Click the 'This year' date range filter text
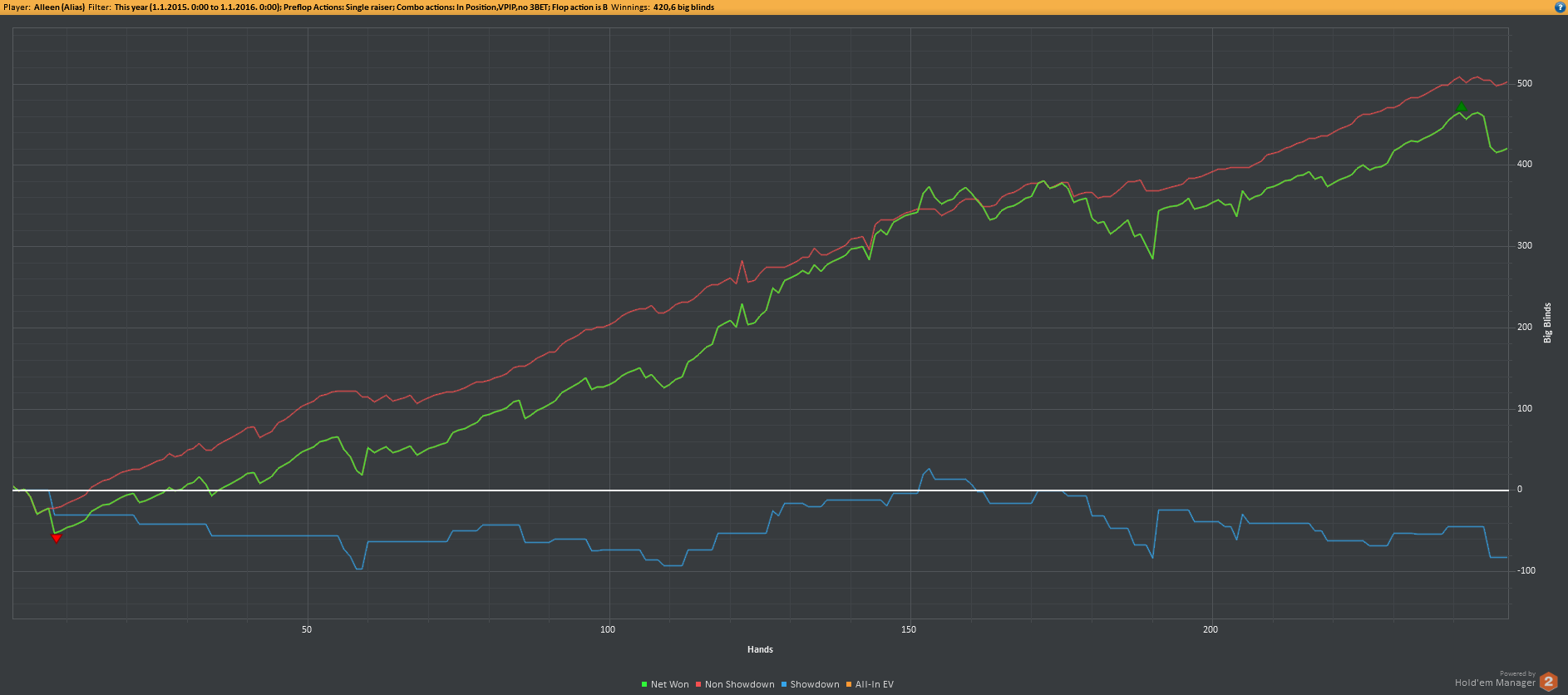This screenshot has width=1568, height=695. [x=197, y=7]
